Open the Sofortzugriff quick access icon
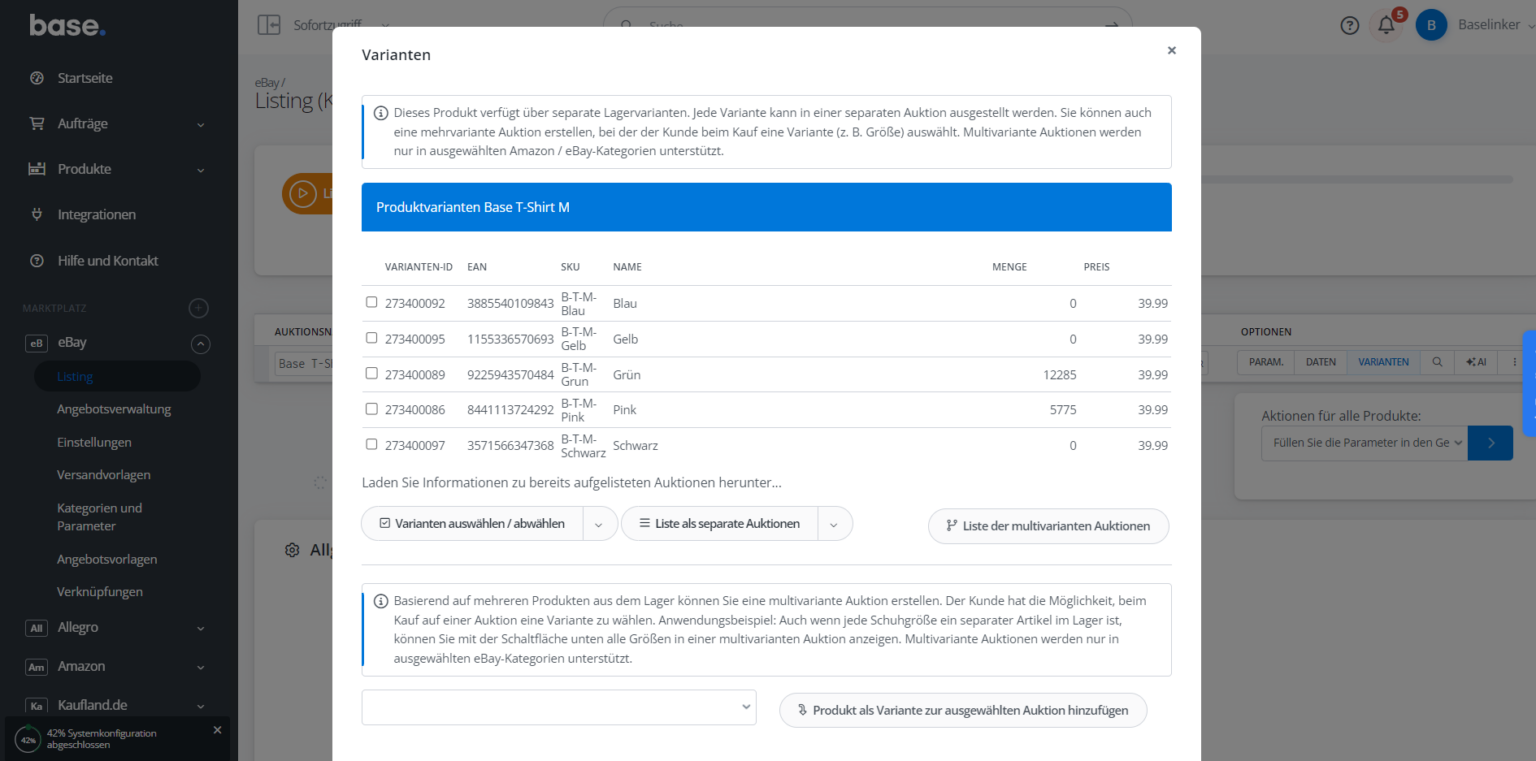The image size is (1536, 761). (268, 24)
